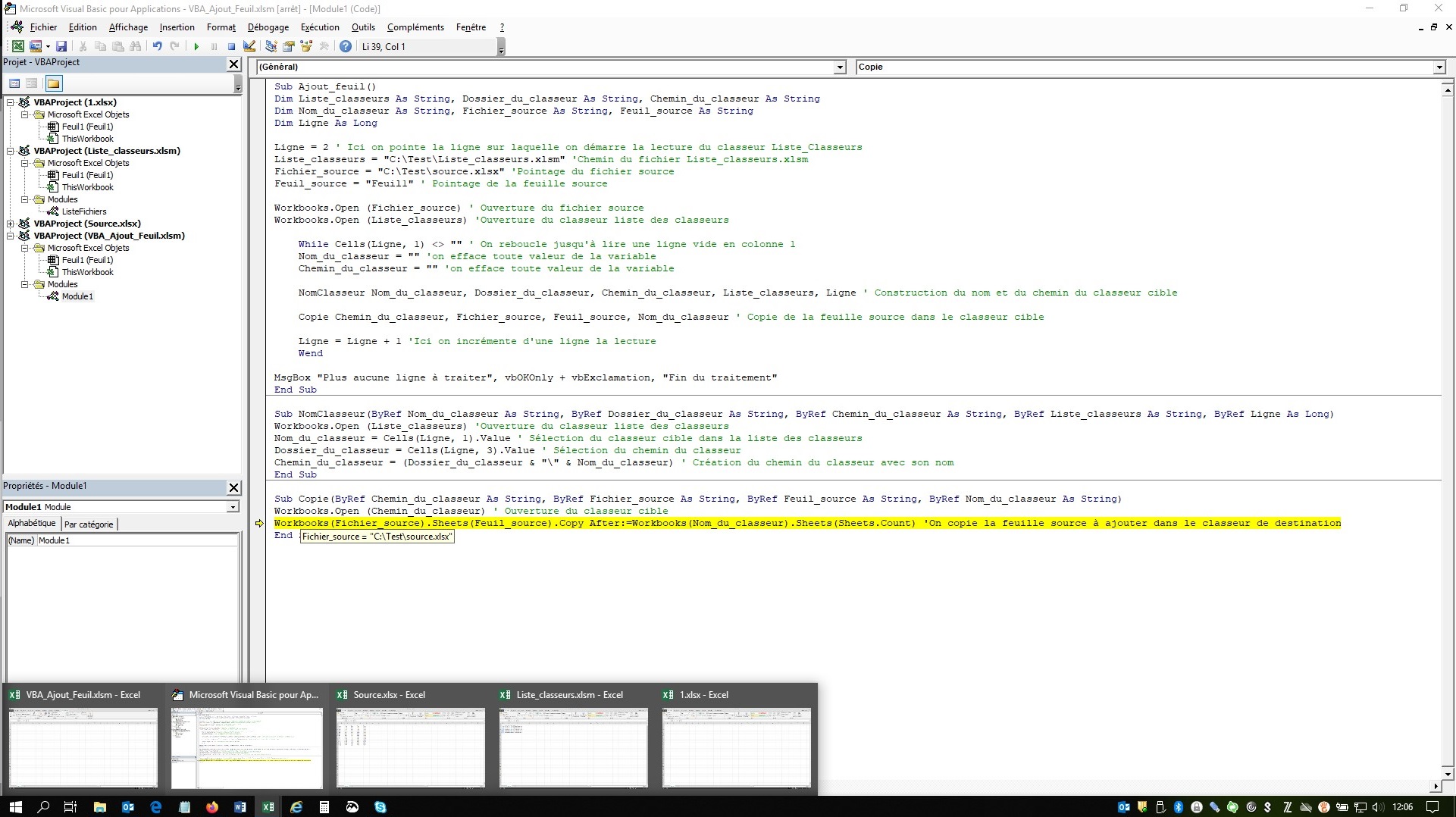Stop execution with the Reset square icon
Screen dimensions: 1456x817
[231, 46]
